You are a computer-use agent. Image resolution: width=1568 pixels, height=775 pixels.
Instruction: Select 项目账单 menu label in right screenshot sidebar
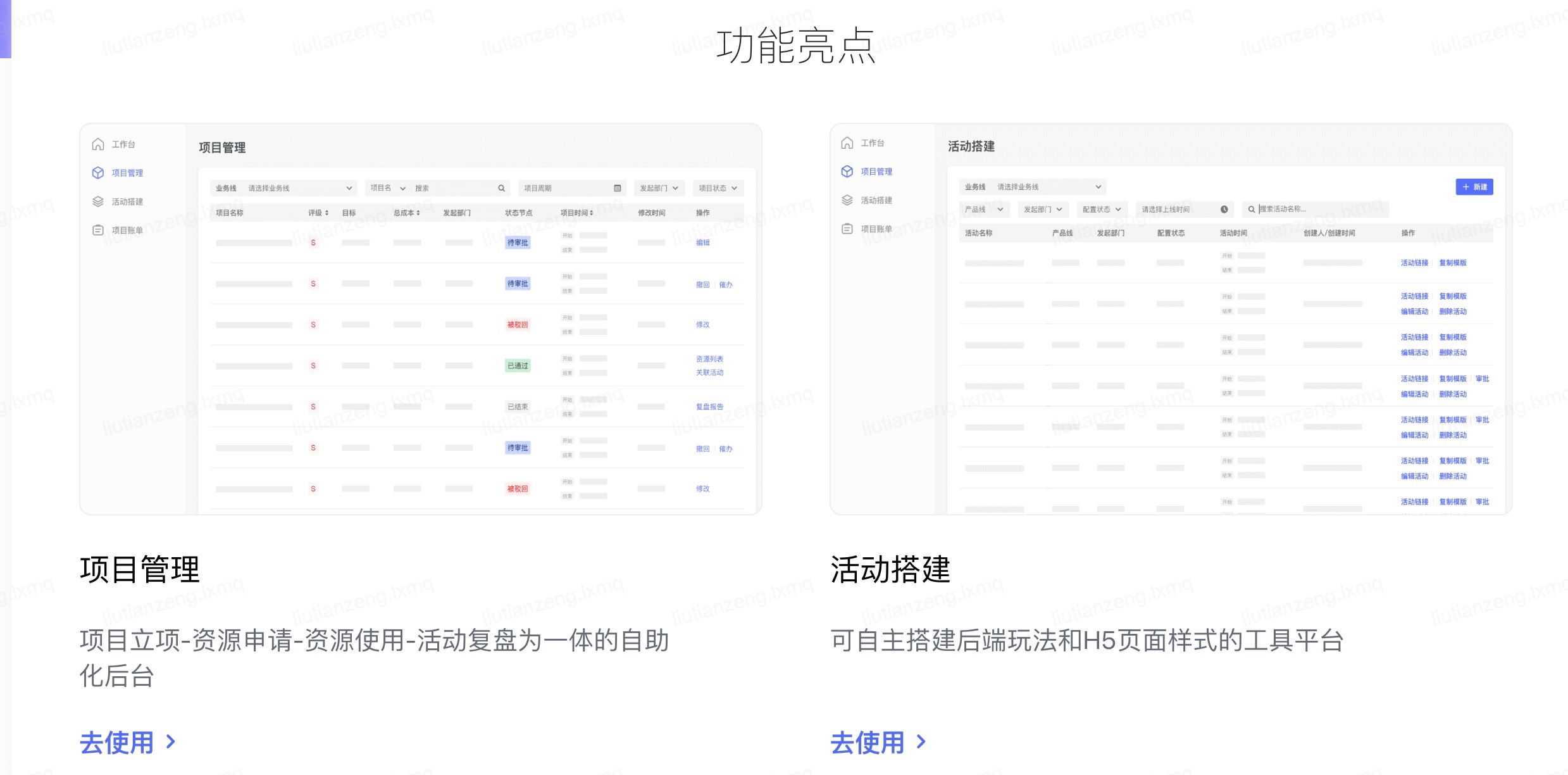click(x=876, y=229)
